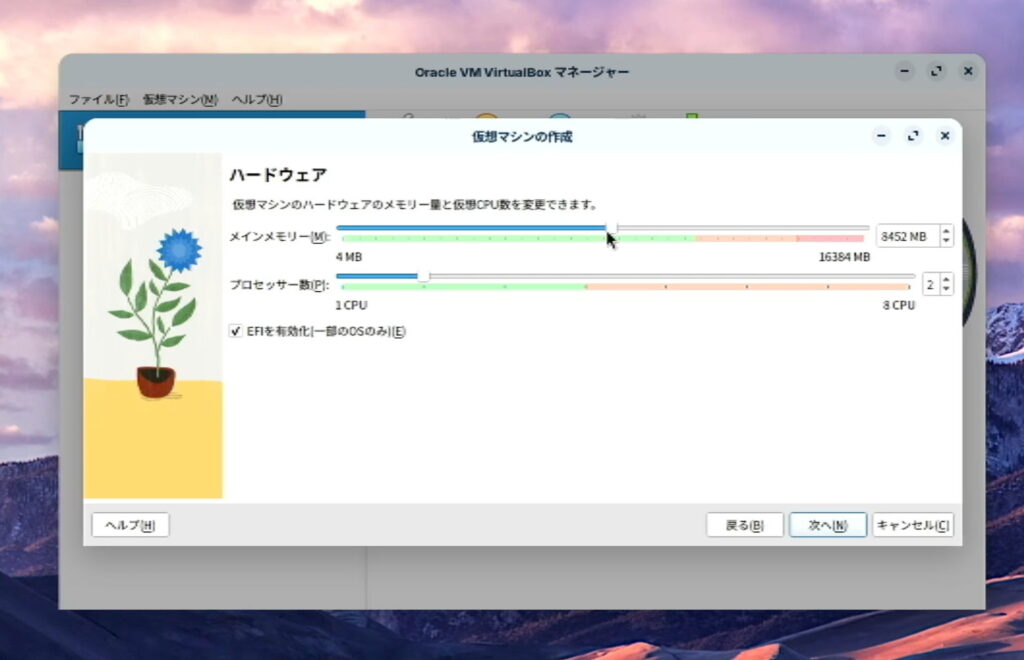Increase main memory with the up arrow

point(947,231)
